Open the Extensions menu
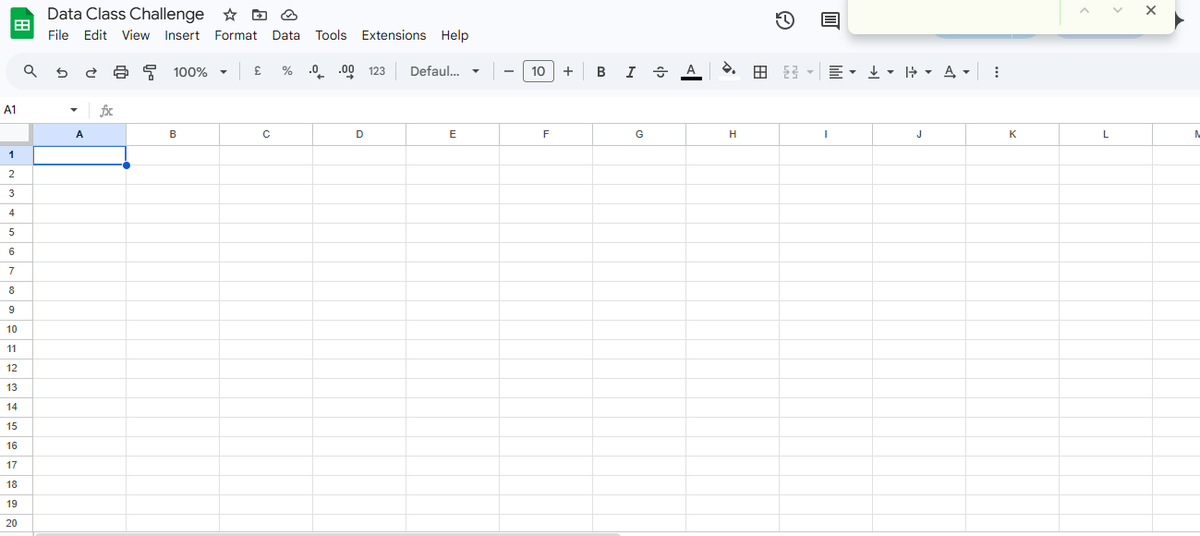This screenshot has height=536, width=1200. (394, 35)
